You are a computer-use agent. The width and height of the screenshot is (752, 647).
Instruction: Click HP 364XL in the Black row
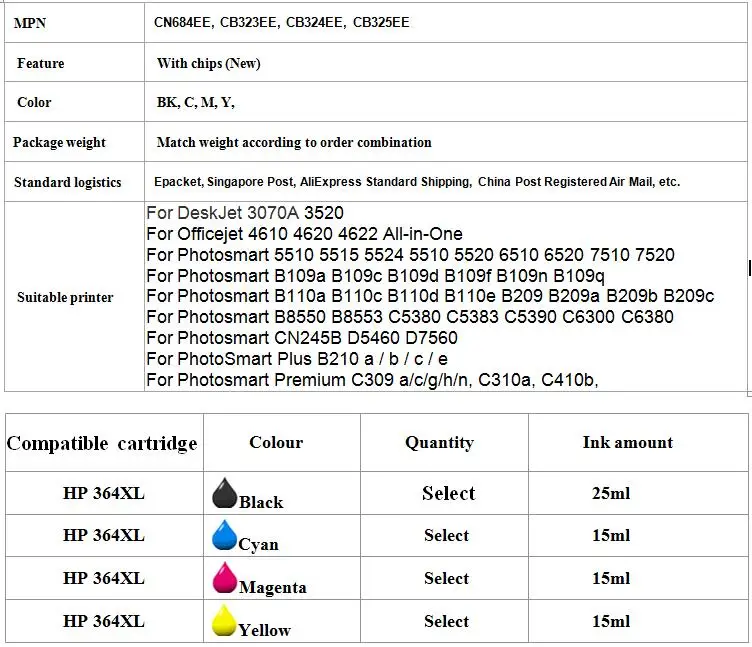(104, 493)
